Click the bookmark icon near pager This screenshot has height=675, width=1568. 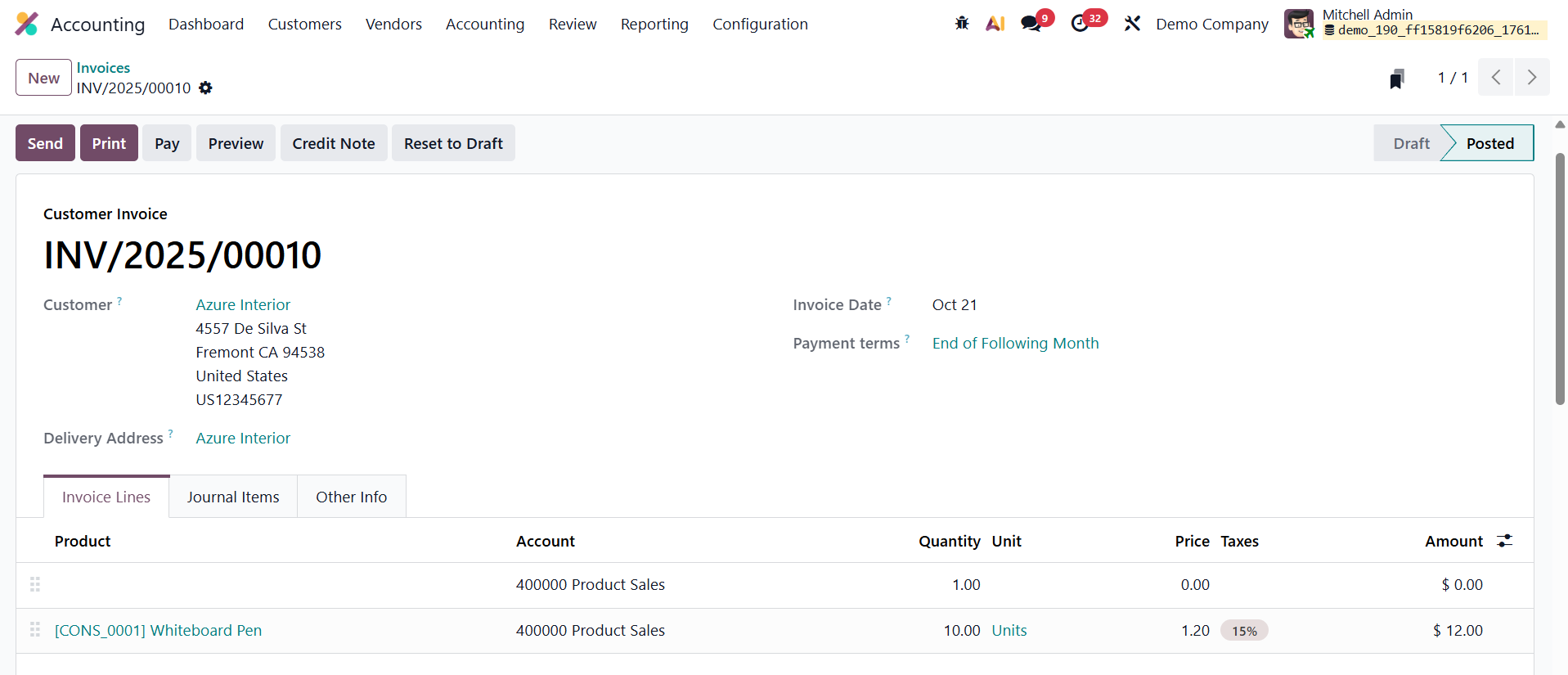pyautogui.click(x=1397, y=79)
